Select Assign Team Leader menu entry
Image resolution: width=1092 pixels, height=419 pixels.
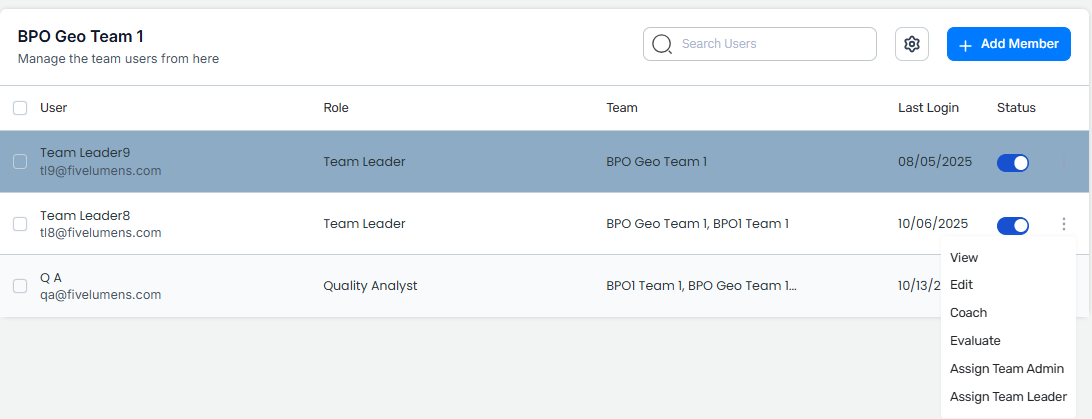[1008, 397]
